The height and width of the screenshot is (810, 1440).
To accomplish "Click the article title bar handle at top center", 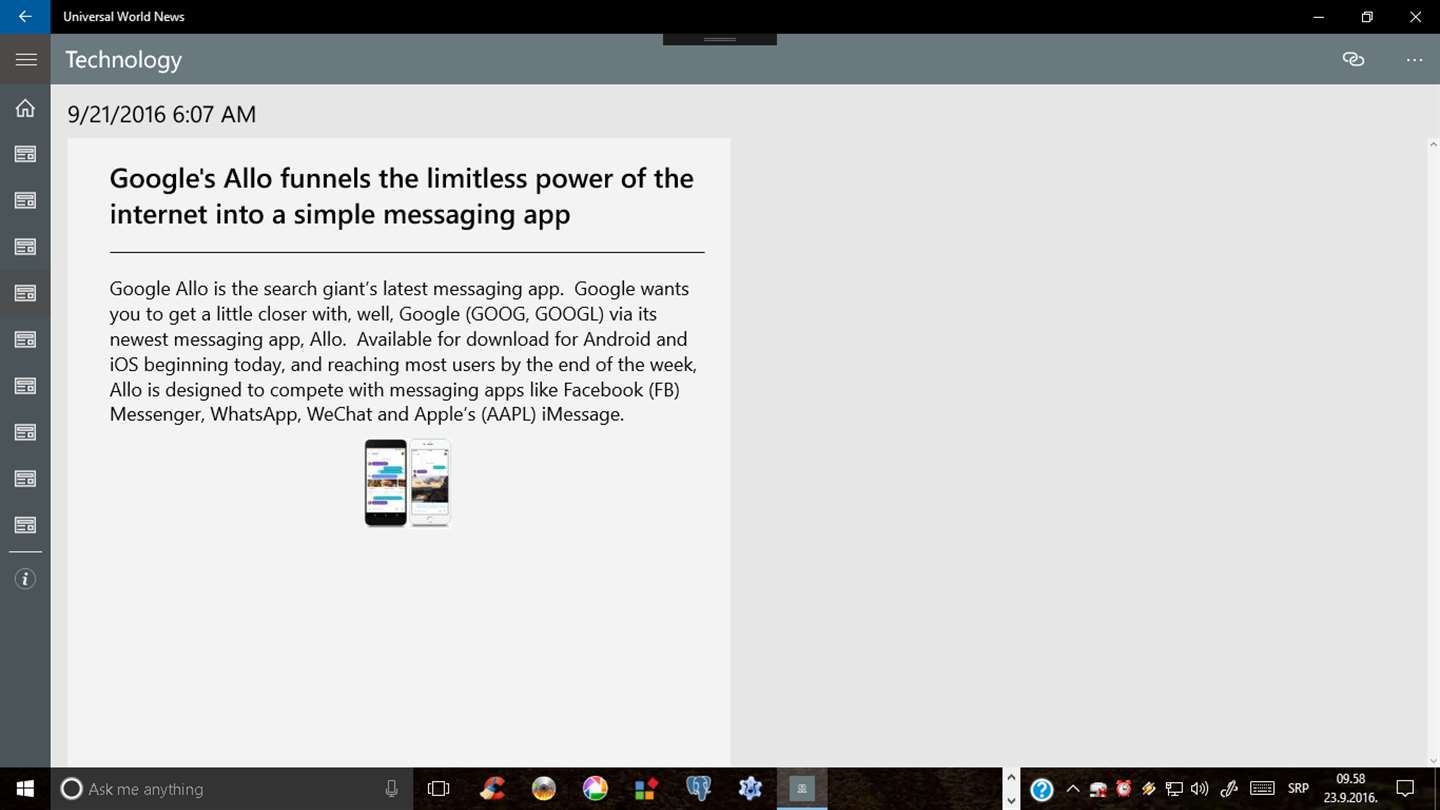I will click(720, 39).
